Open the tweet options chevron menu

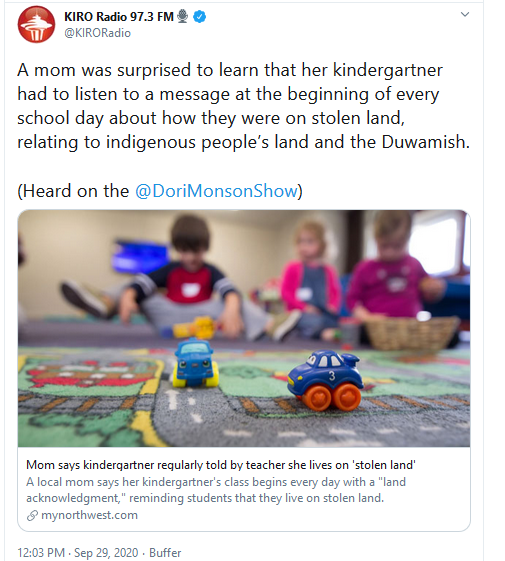465,14
